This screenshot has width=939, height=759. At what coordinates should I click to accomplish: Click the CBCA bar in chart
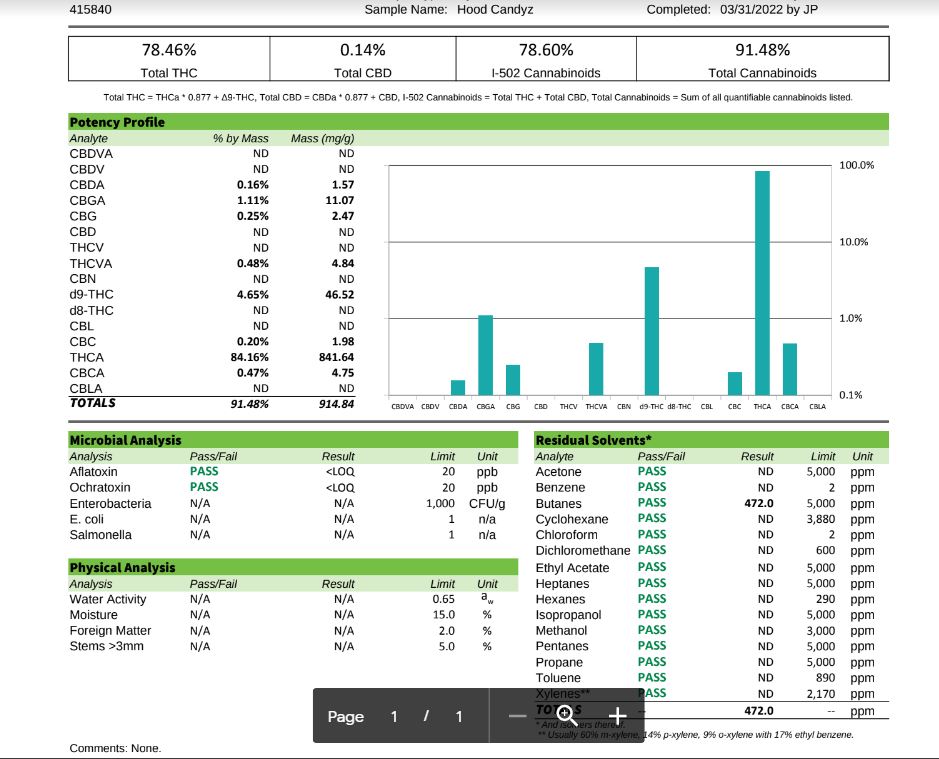790,369
